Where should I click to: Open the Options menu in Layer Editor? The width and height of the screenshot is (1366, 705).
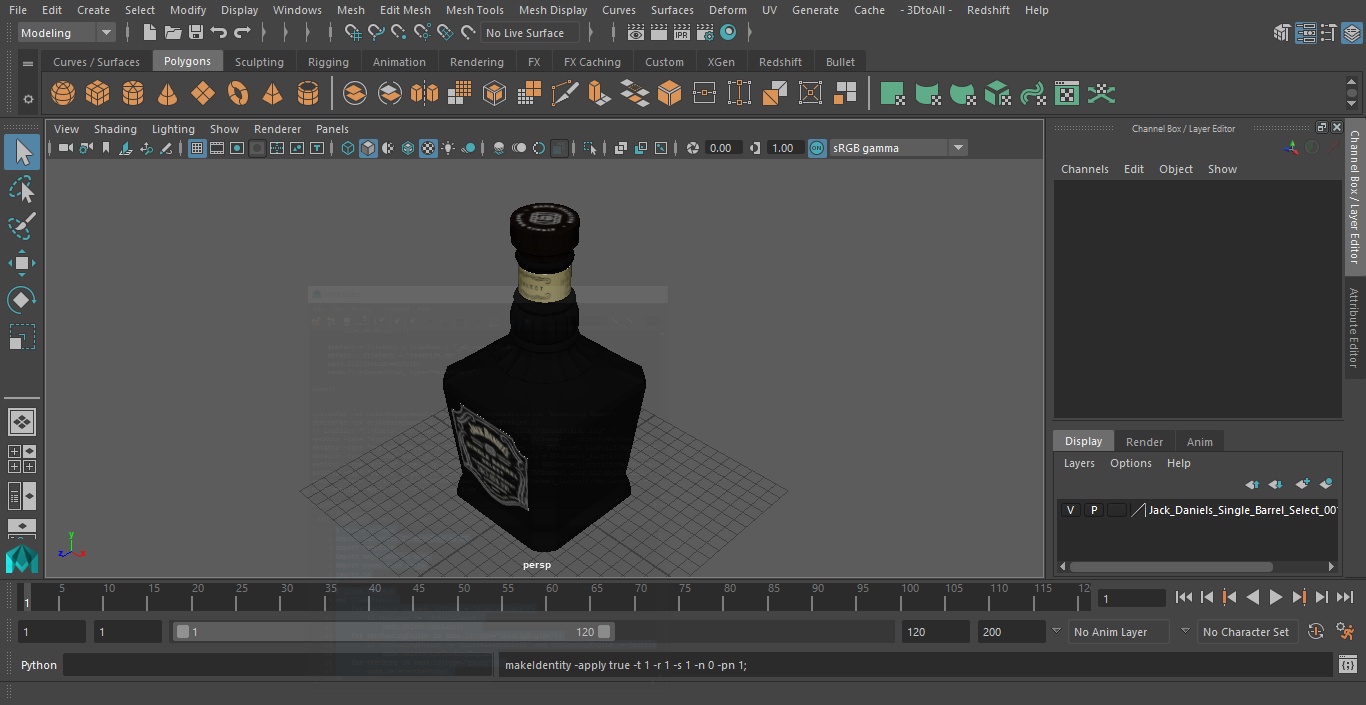[x=1131, y=463]
